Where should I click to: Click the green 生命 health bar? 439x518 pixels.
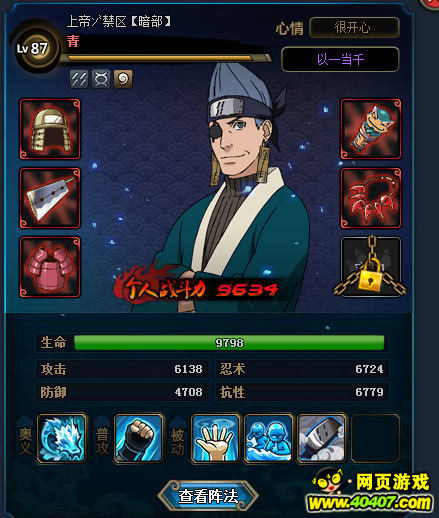[229, 343]
